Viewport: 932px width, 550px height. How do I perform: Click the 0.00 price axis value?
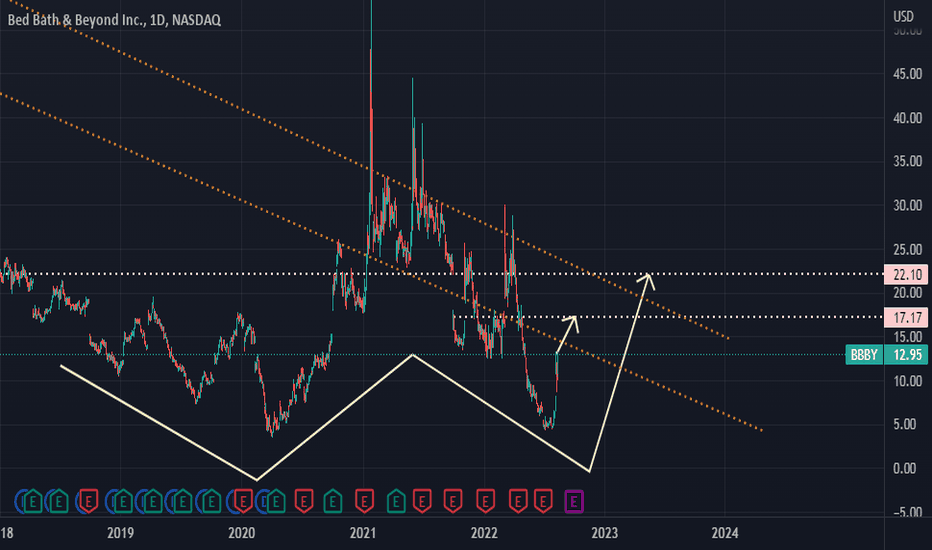(x=905, y=468)
